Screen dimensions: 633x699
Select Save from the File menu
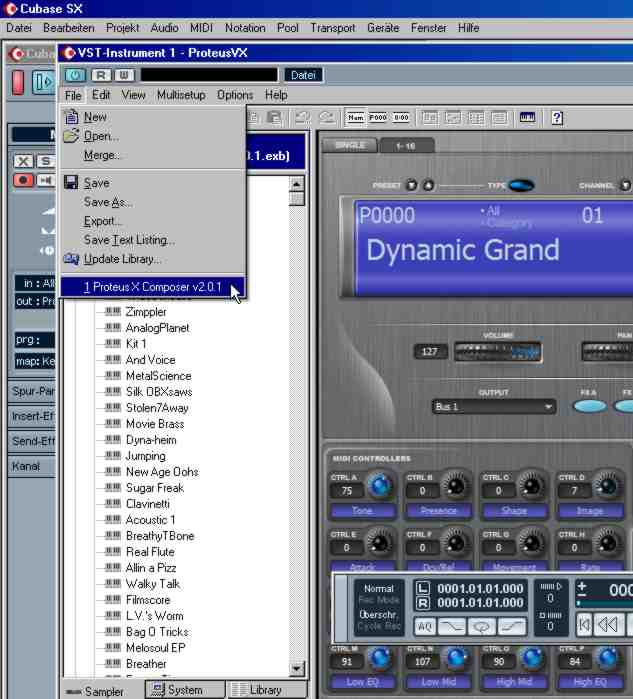153,183
